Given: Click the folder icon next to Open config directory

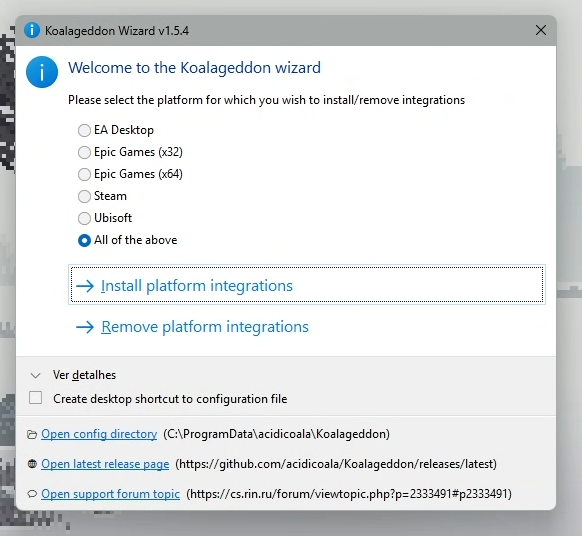Looking at the screenshot, I should tap(32, 434).
